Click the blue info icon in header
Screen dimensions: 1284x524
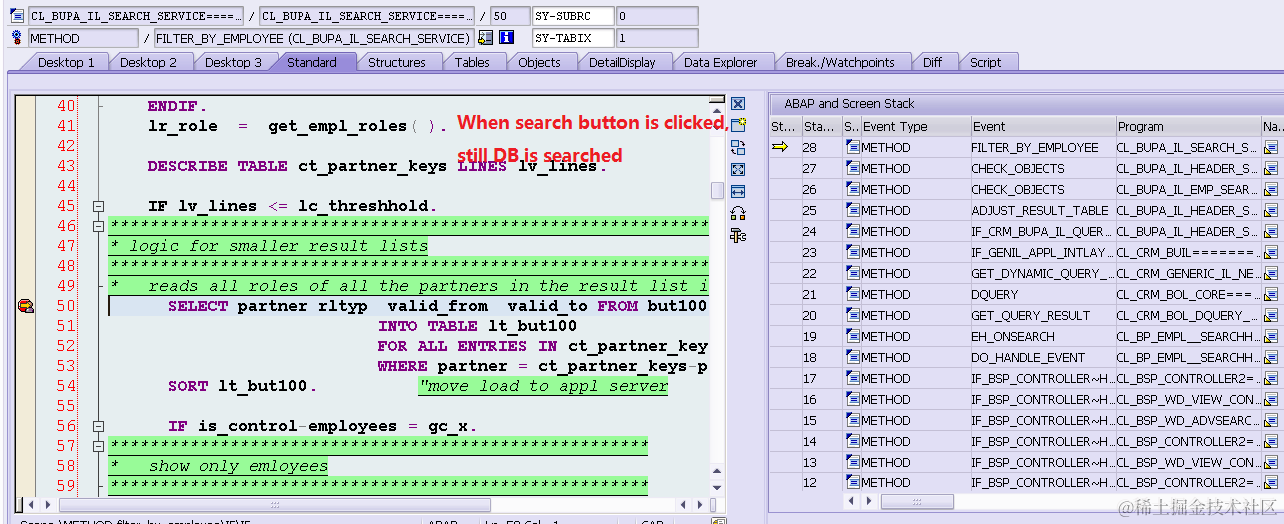point(506,38)
